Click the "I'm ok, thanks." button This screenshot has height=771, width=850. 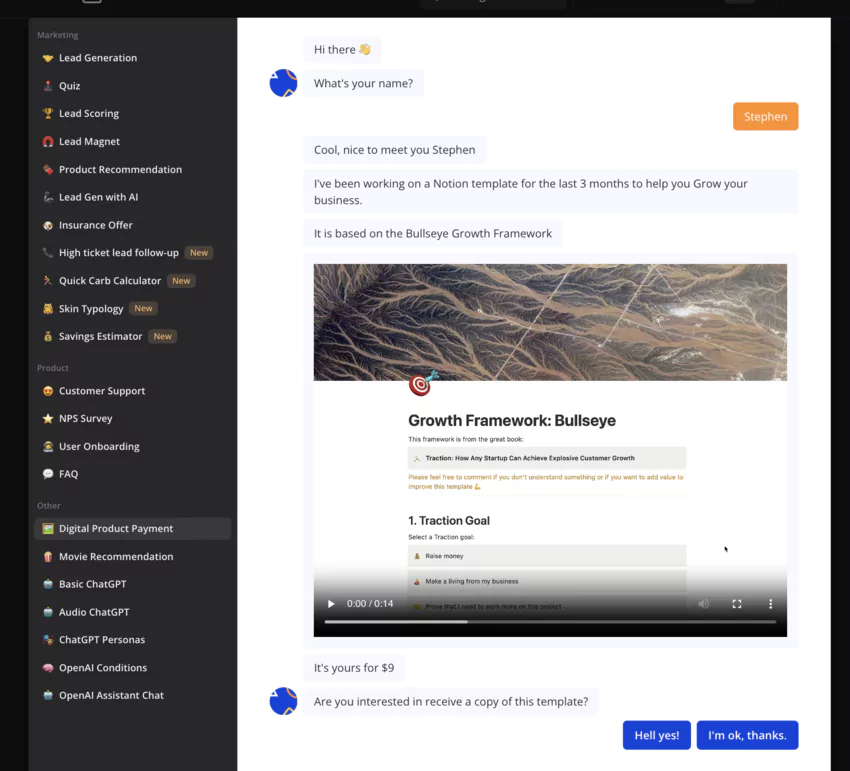747,734
